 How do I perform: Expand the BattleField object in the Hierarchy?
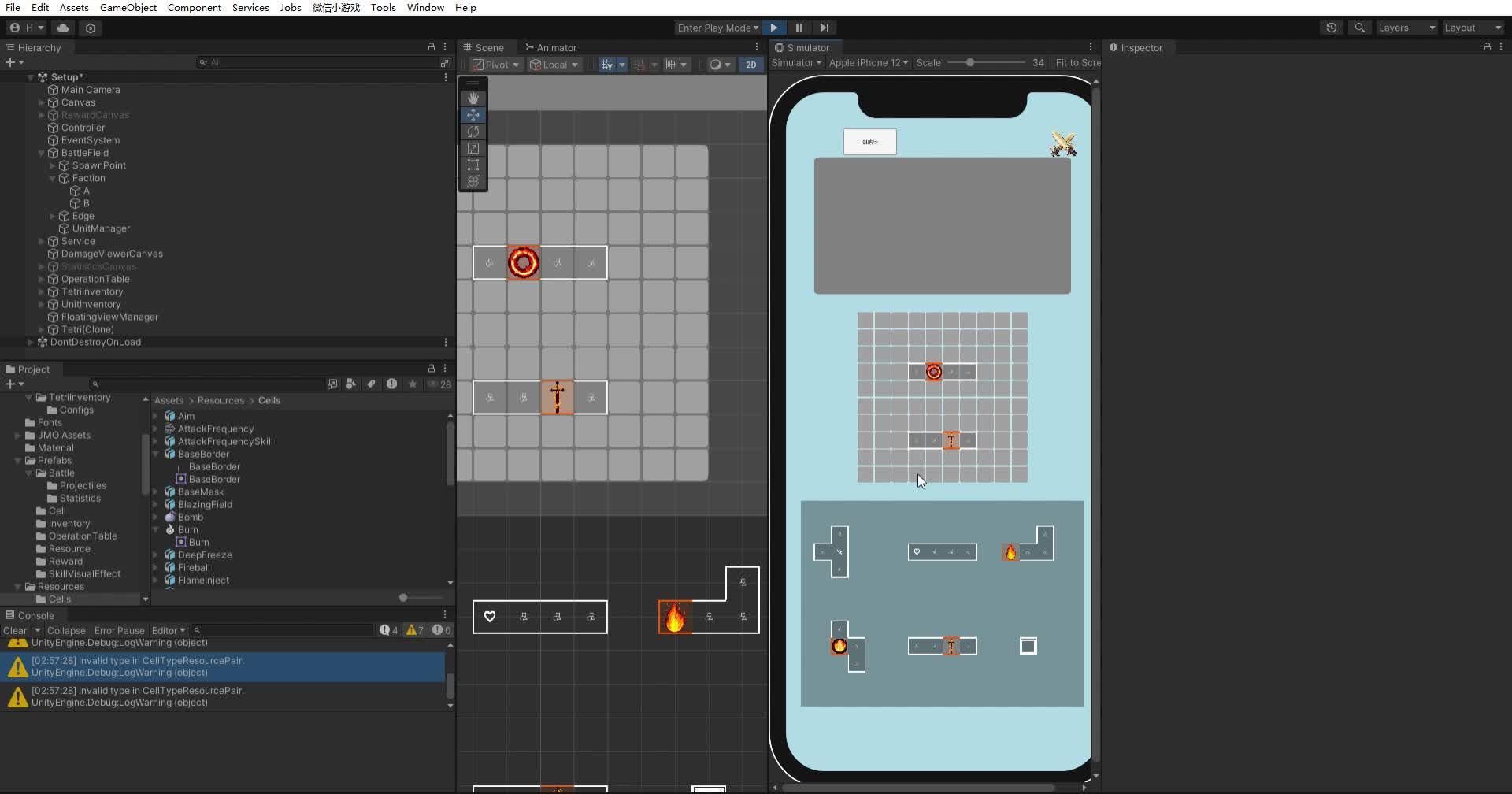(x=41, y=153)
